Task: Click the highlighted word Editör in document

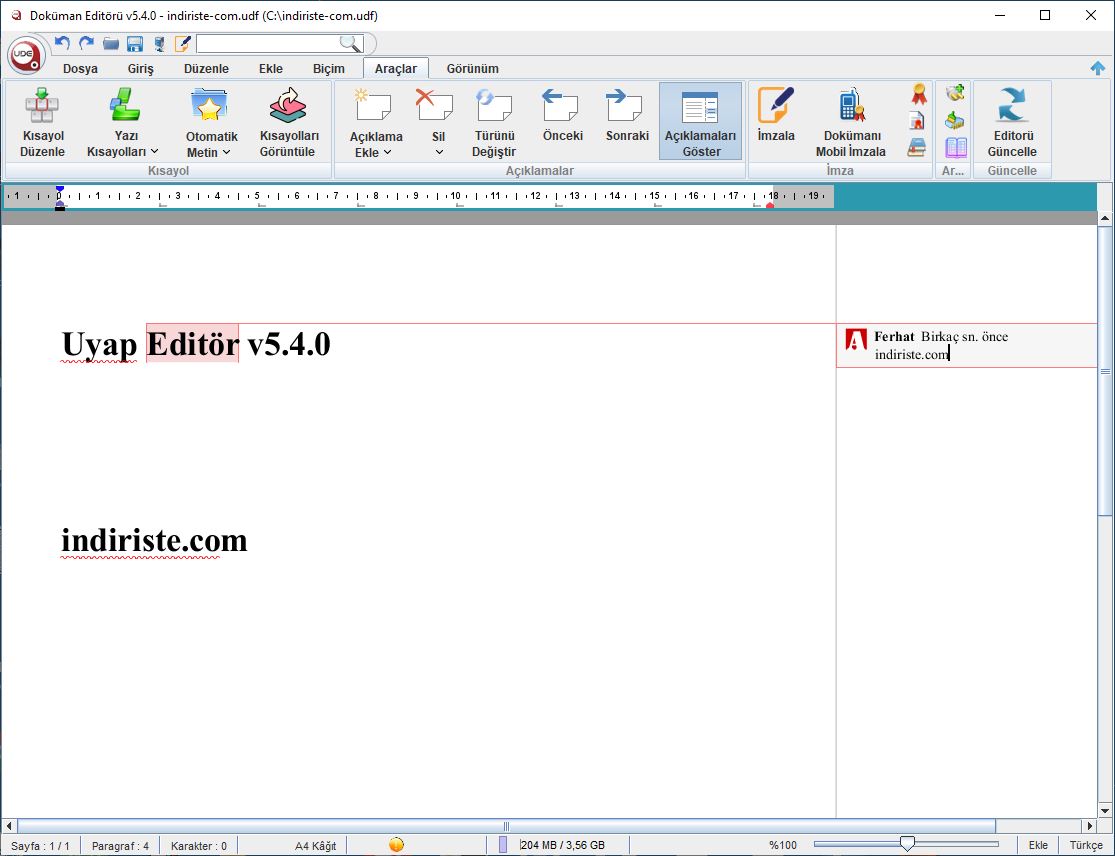Action: click(192, 344)
